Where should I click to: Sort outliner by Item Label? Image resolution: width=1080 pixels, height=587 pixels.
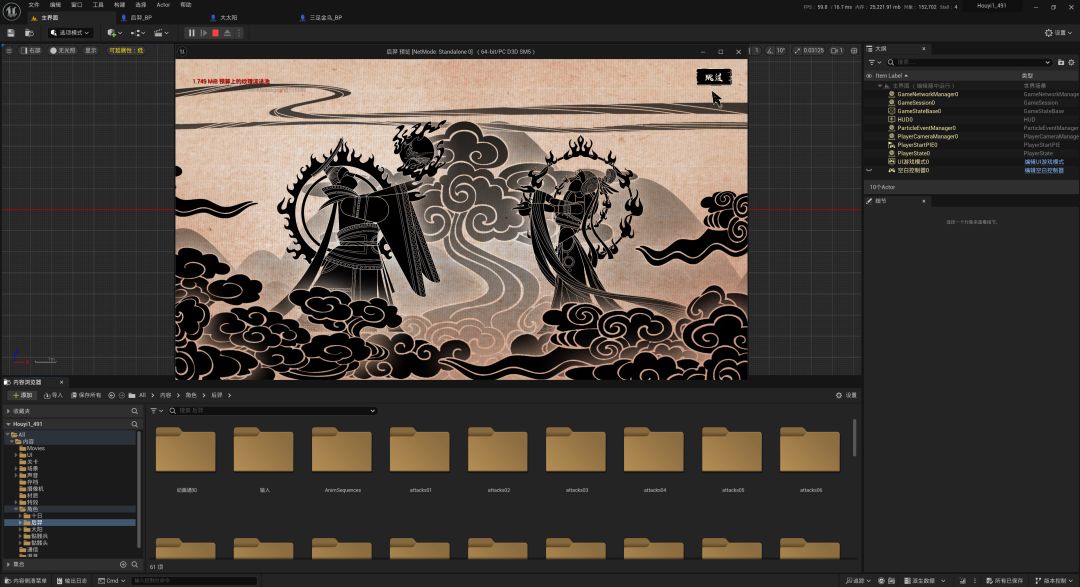point(891,76)
